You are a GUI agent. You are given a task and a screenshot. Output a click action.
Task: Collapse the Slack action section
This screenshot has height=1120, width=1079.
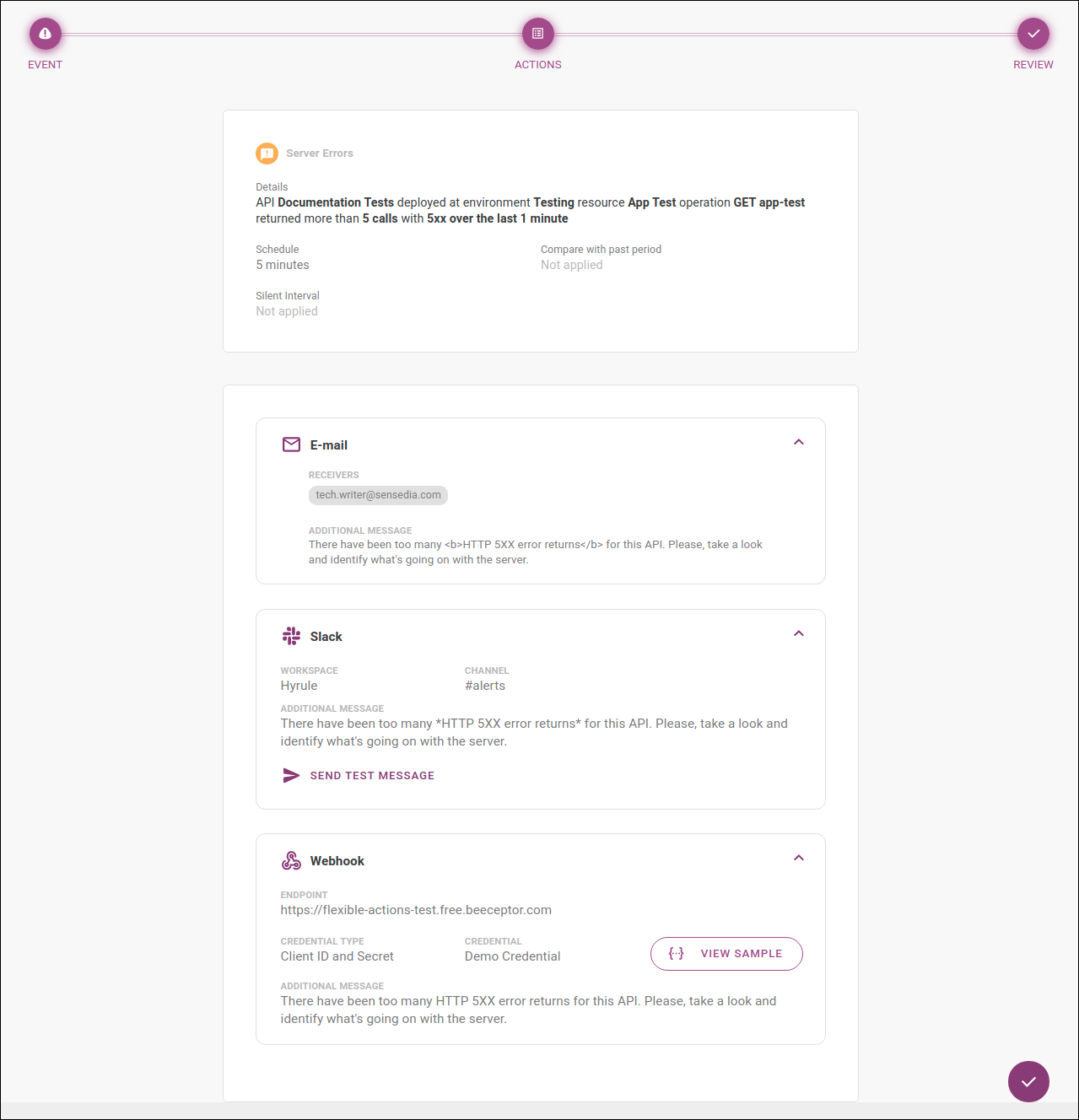[798, 633]
